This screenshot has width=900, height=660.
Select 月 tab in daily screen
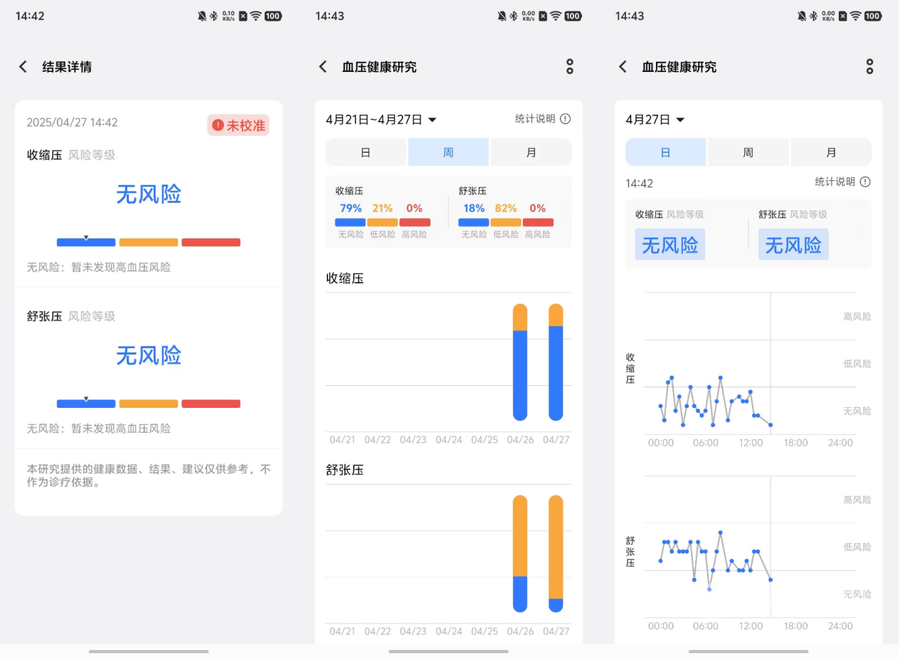[831, 153]
